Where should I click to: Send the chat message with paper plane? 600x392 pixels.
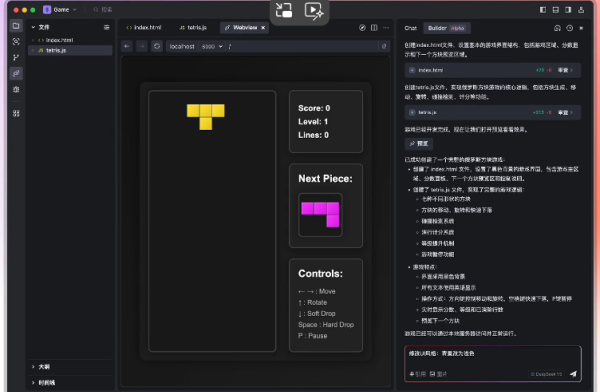click(573, 374)
